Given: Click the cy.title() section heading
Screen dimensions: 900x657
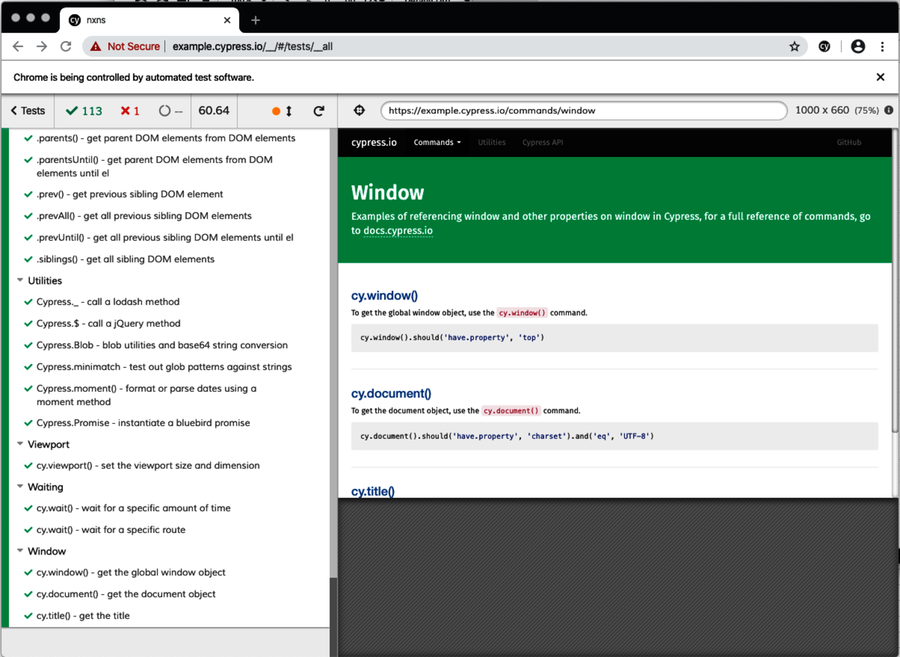Looking at the screenshot, I should pos(373,491).
